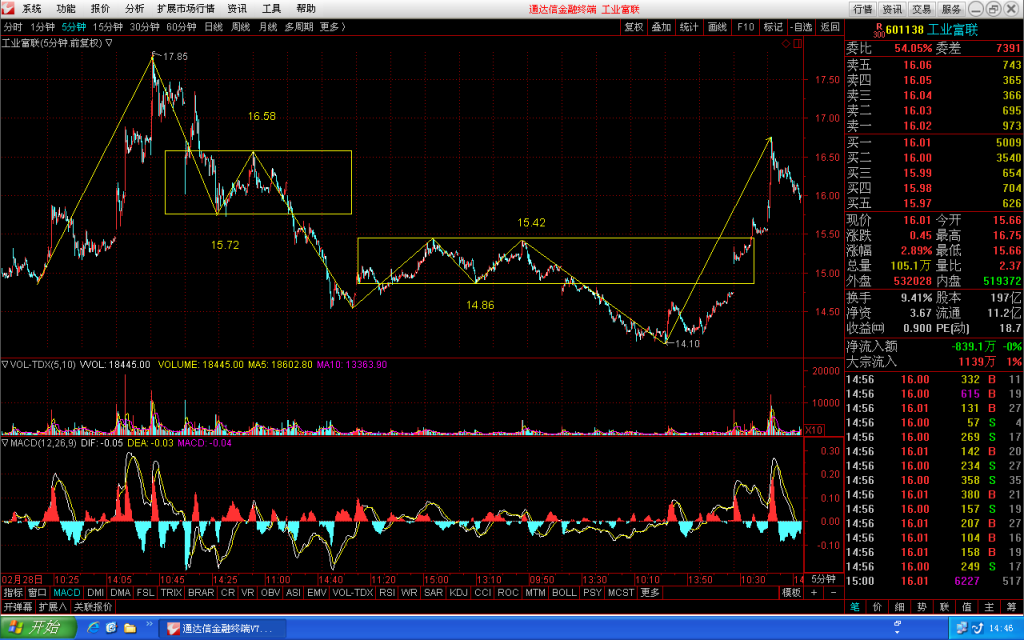The width and height of the screenshot is (1024, 640).
Task: Click the red square icon at chart corner
Action: [798, 43]
